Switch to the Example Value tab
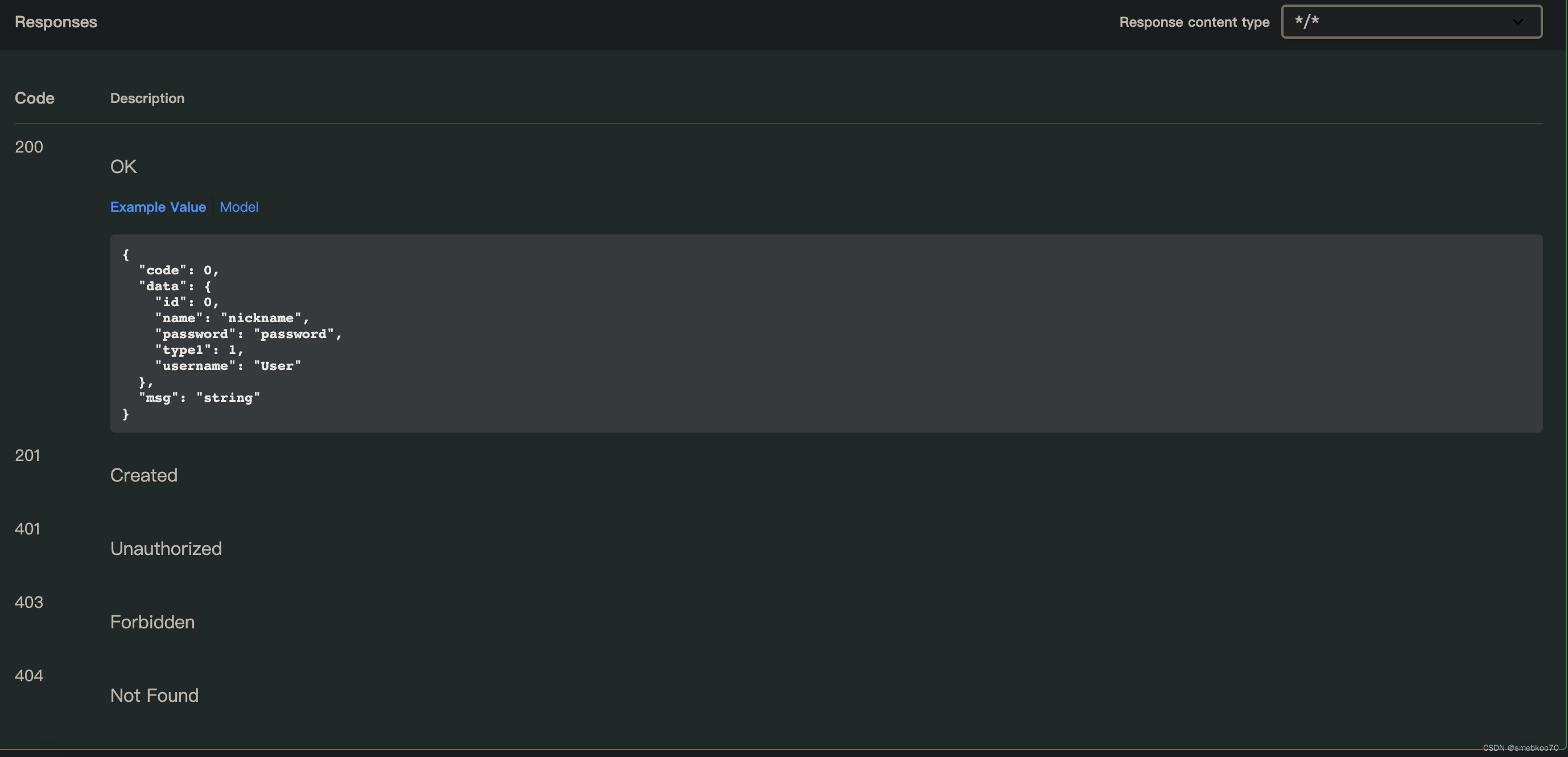Screen dimensions: 1568x757 (158, 207)
